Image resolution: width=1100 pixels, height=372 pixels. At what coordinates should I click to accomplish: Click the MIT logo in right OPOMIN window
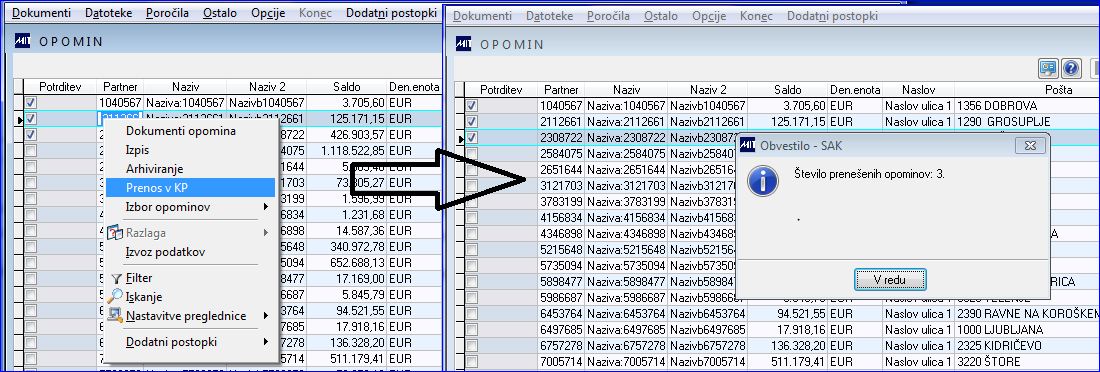tap(464, 44)
